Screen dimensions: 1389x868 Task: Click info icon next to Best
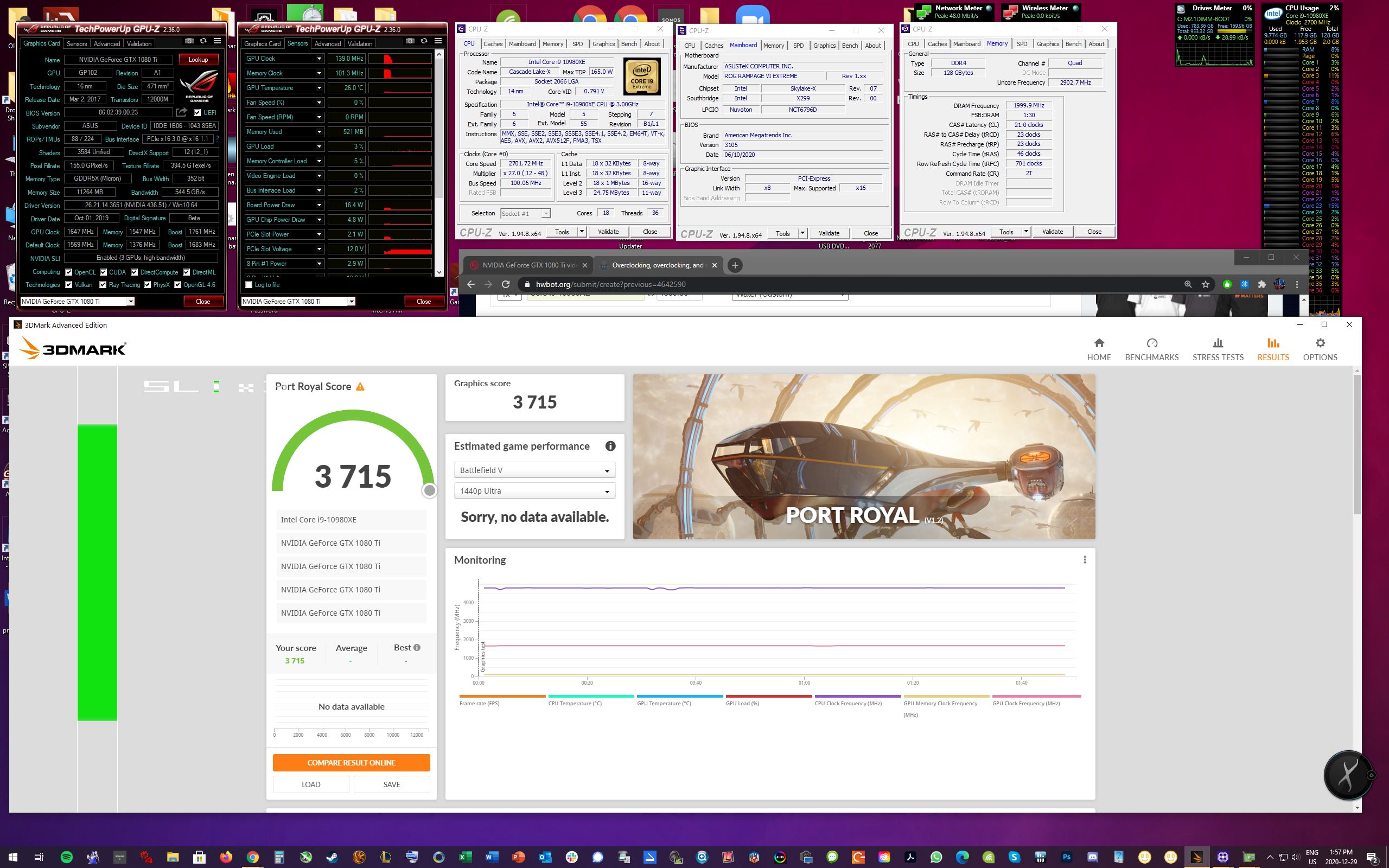point(417,647)
